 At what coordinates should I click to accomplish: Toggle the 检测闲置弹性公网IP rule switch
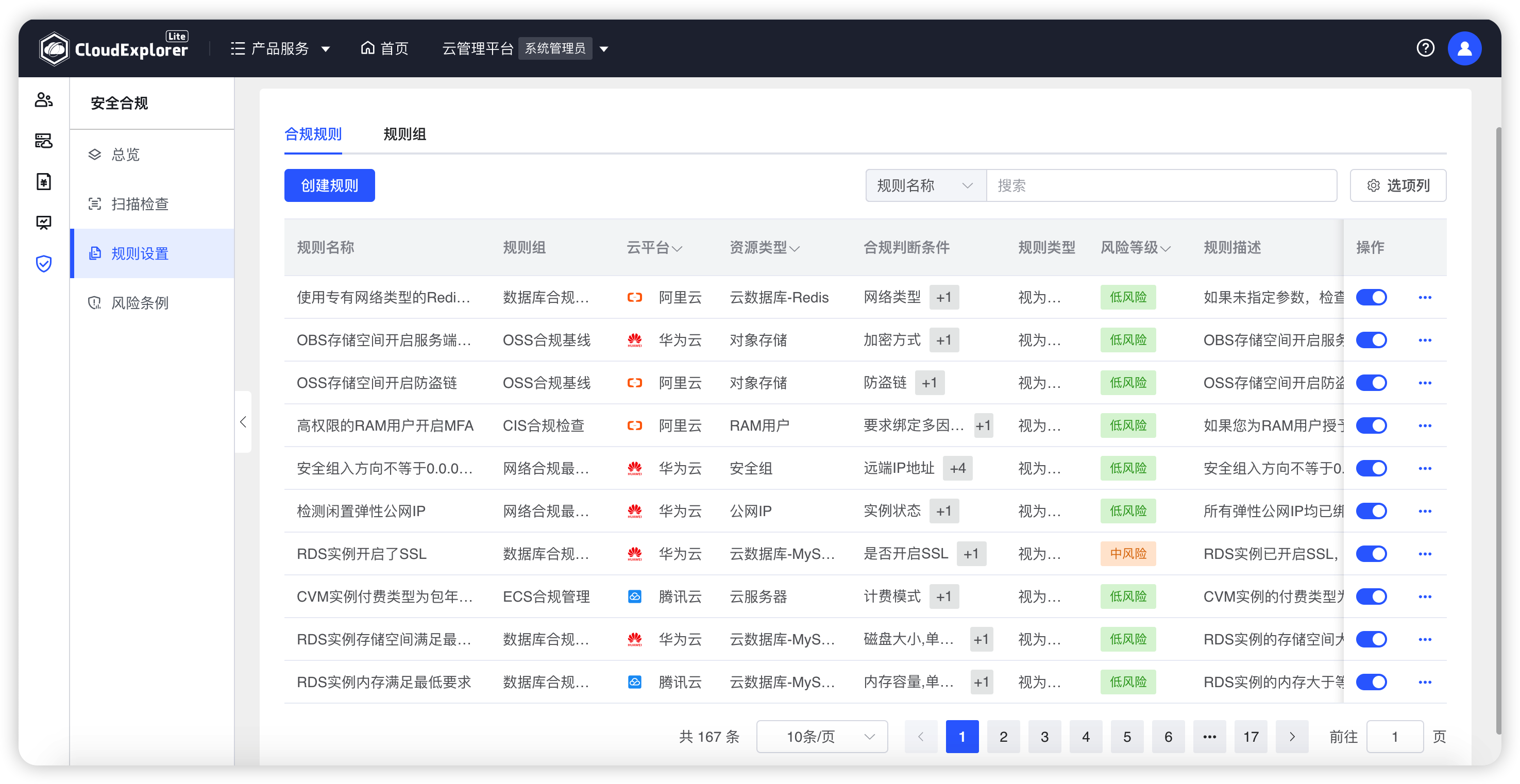(x=1371, y=511)
